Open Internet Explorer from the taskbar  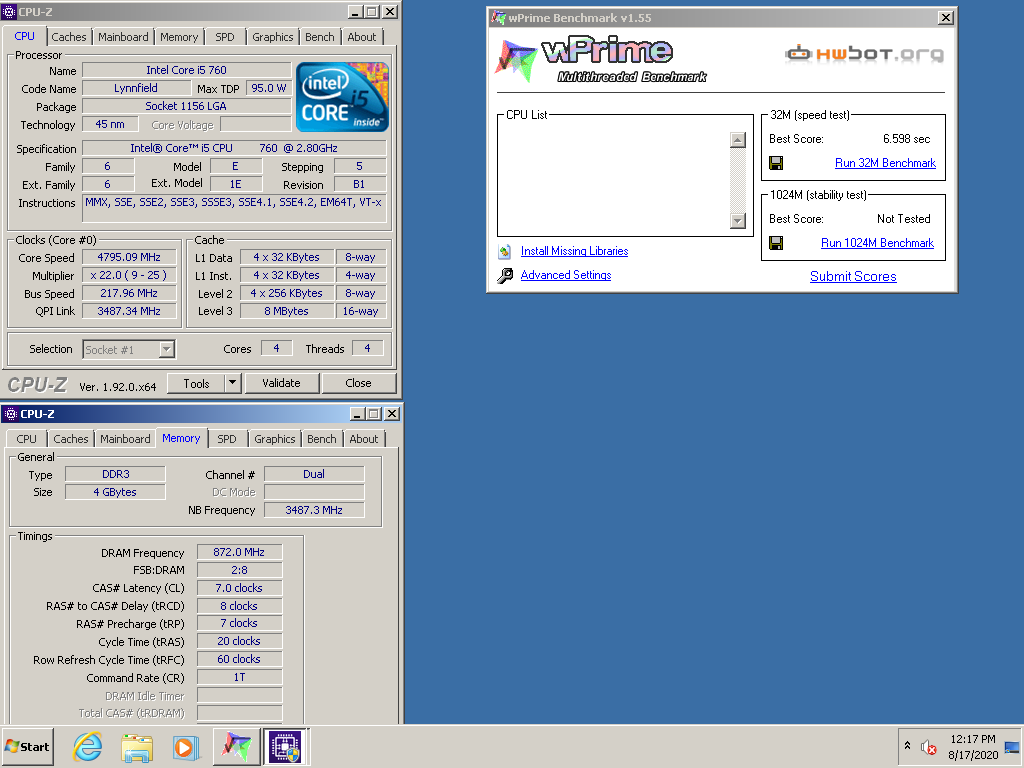[88, 746]
